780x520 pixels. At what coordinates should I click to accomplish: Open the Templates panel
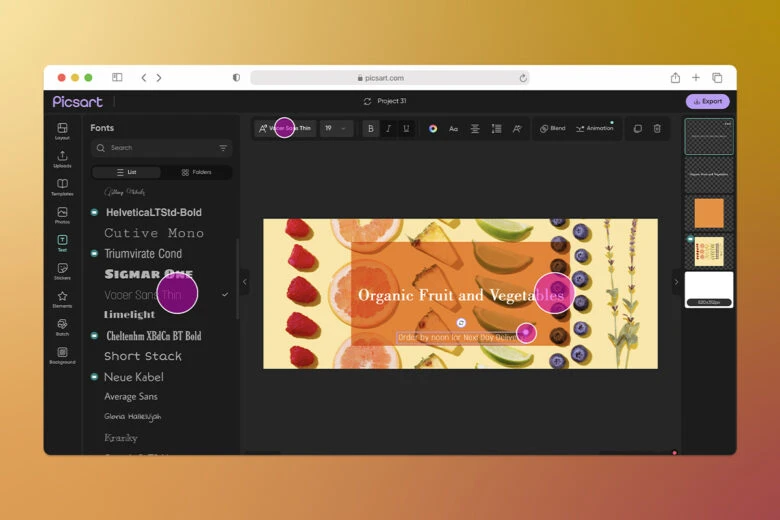[x=62, y=187]
